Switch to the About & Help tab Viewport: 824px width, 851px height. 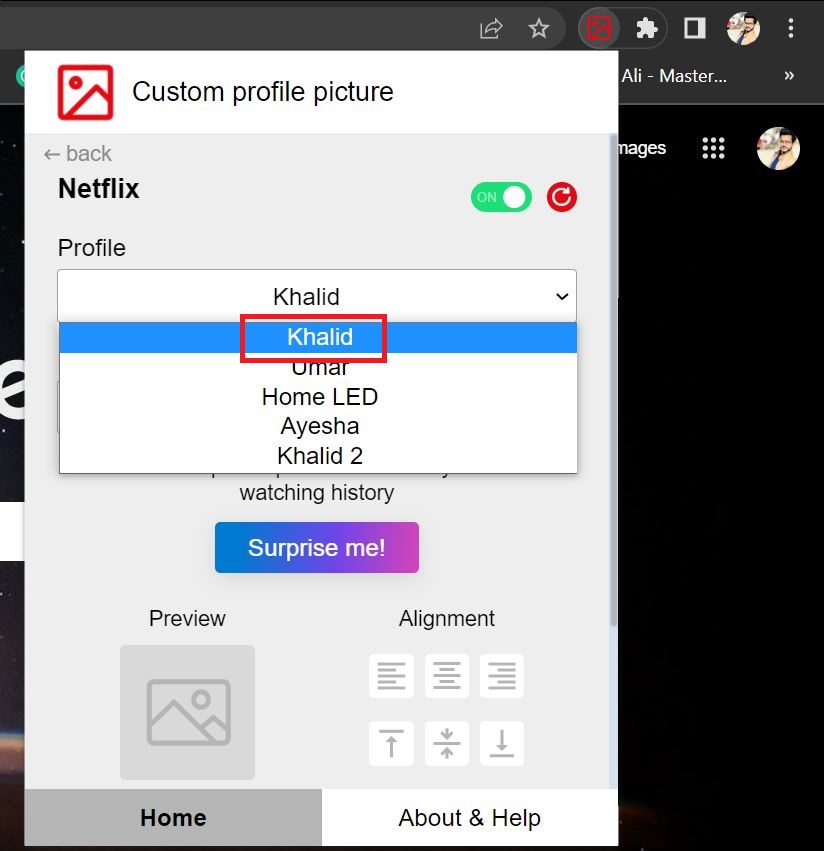click(469, 817)
